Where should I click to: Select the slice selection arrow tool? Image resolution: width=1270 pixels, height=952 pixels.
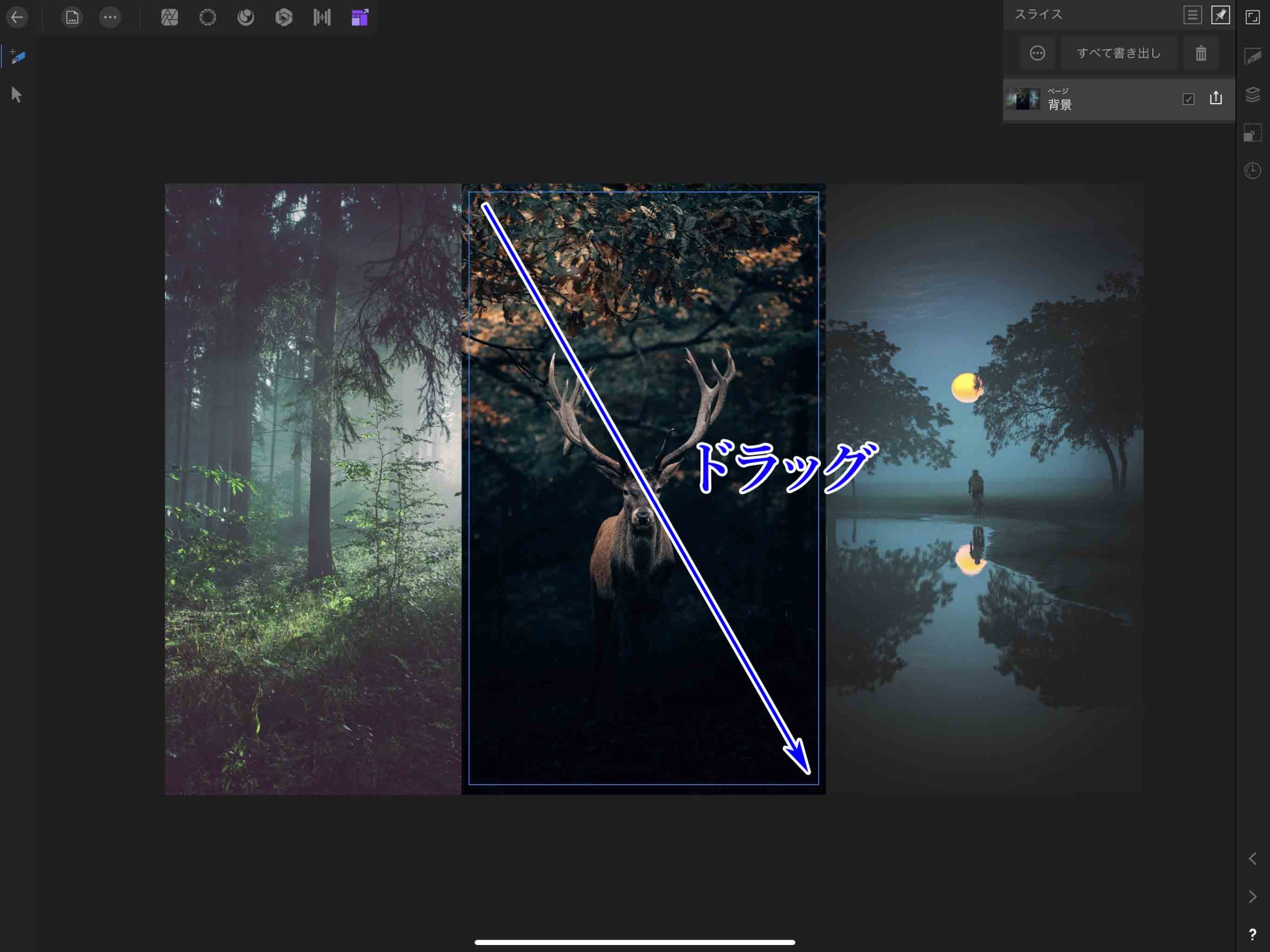(16, 95)
